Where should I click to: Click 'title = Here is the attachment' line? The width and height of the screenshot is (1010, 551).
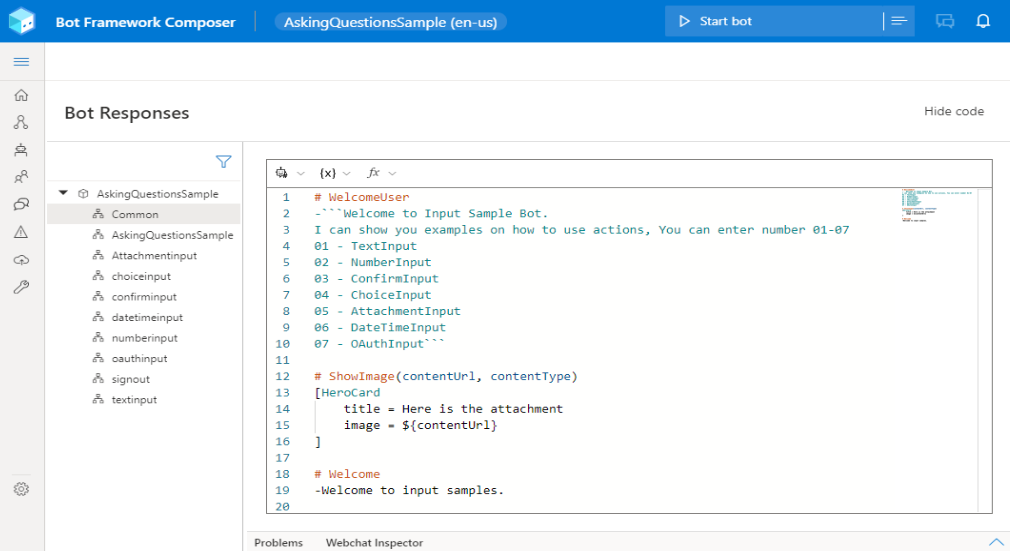[453, 409]
